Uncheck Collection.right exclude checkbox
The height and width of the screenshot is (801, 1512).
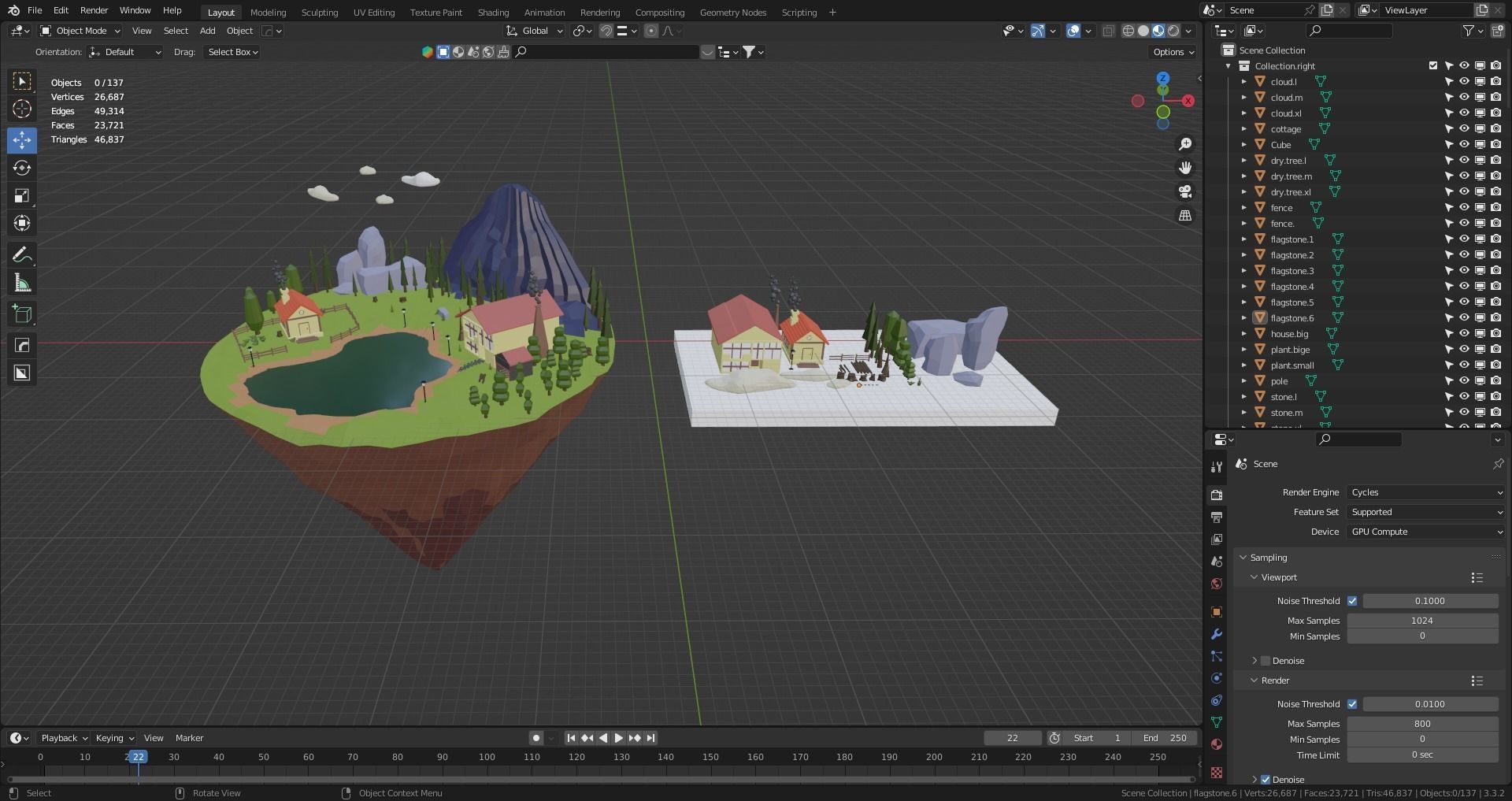[1433, 65]
